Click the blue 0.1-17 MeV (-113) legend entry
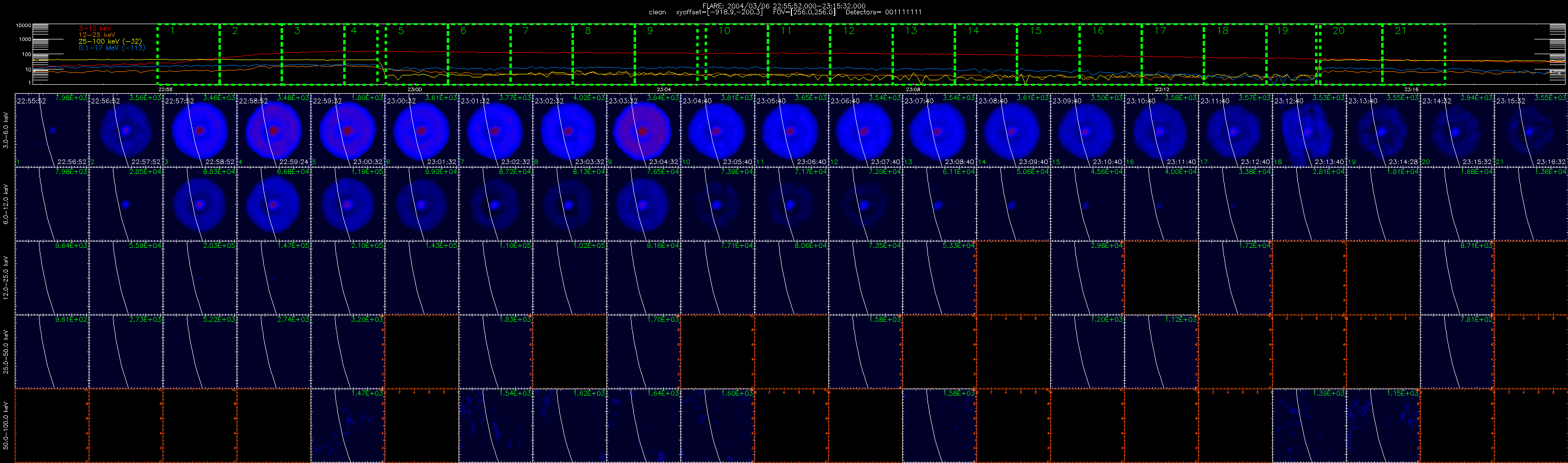 (x=112, y=47)
